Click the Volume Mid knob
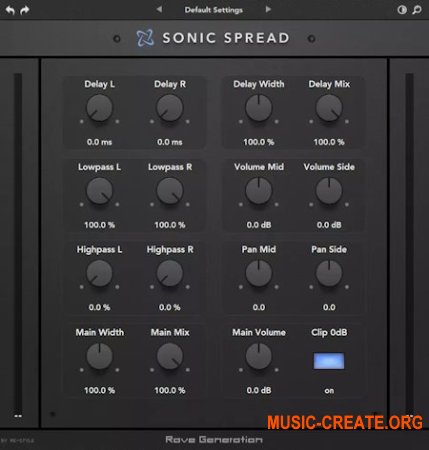The width and height of the screenshot is (429, 450). click(259, 191)
